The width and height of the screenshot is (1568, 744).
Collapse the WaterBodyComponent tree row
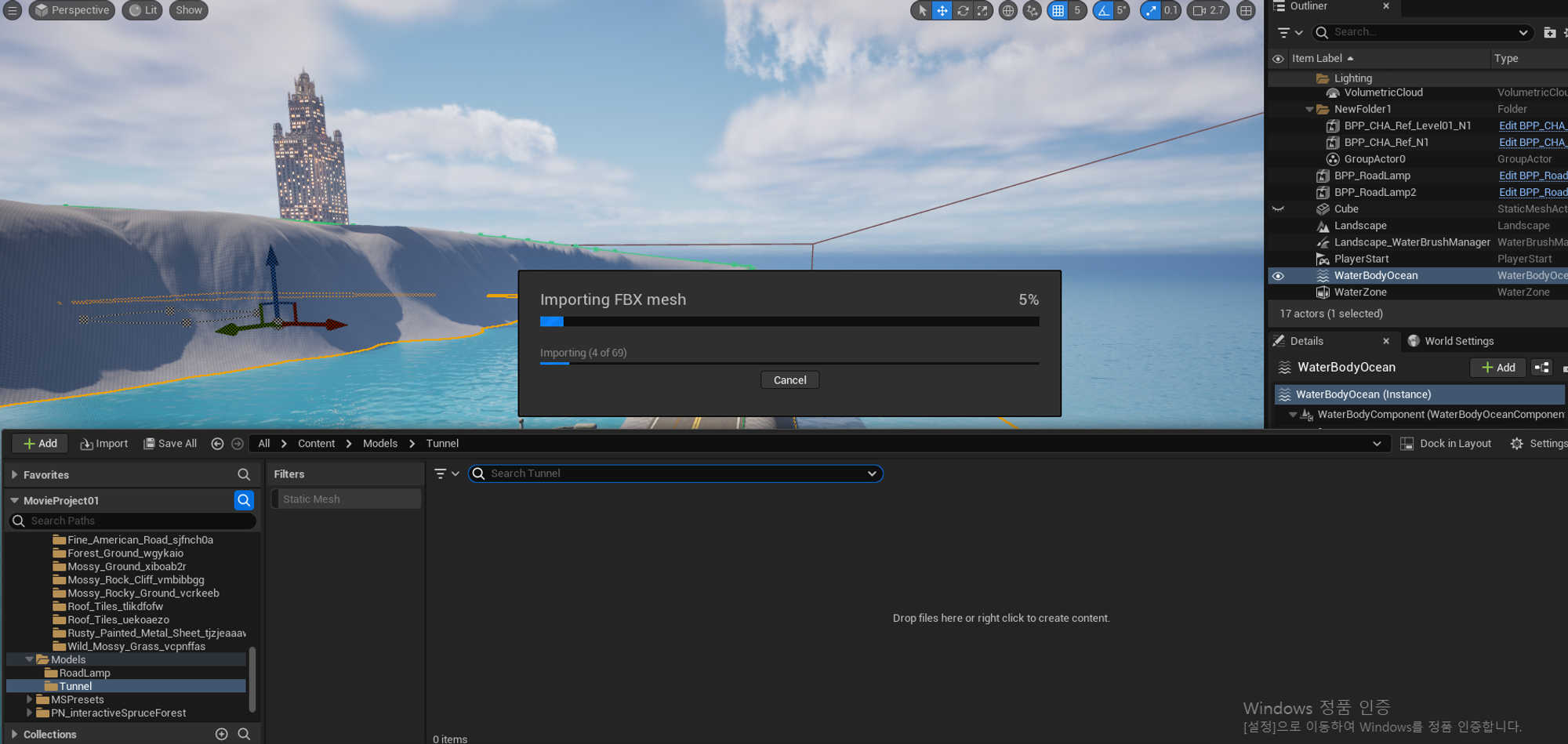click(x=1293, y=415)
